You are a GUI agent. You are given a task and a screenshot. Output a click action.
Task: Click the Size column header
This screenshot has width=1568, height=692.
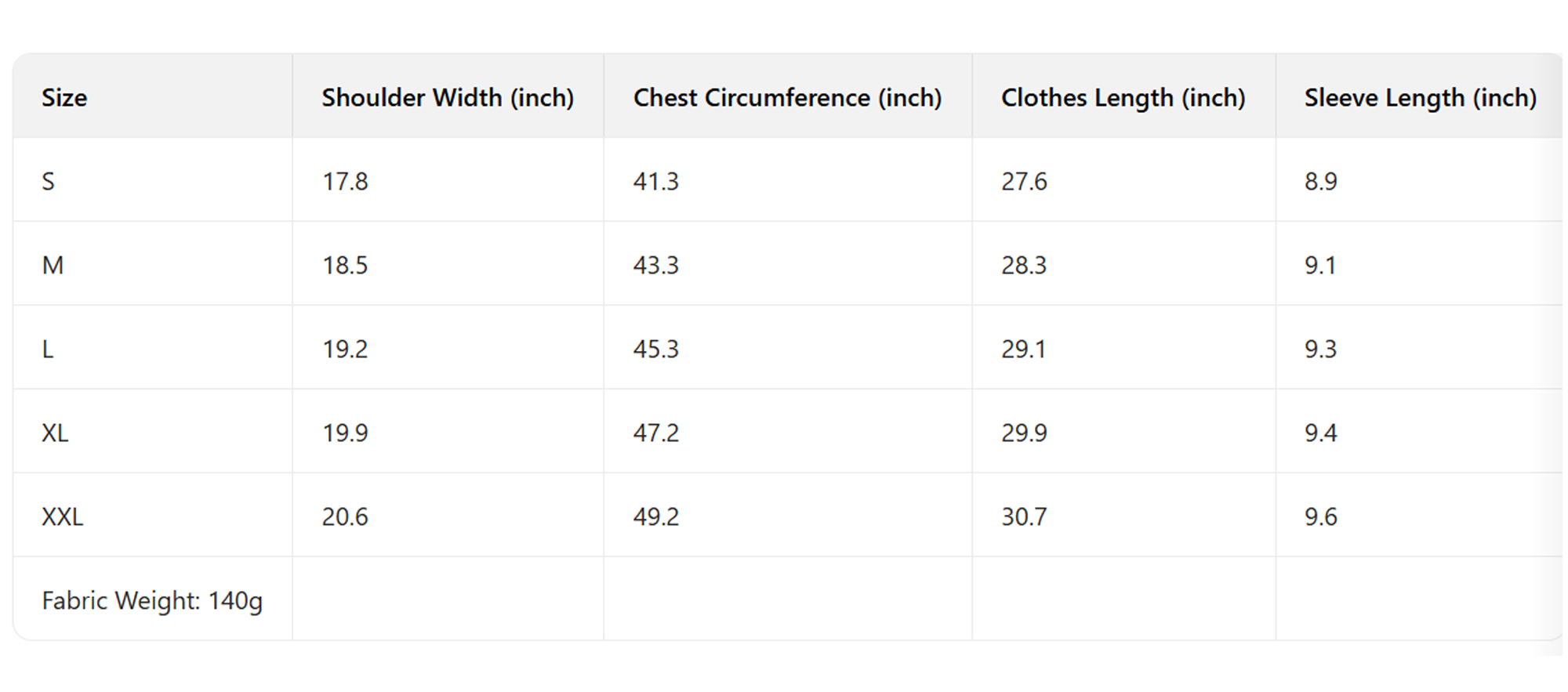click(x=64, y=98)
